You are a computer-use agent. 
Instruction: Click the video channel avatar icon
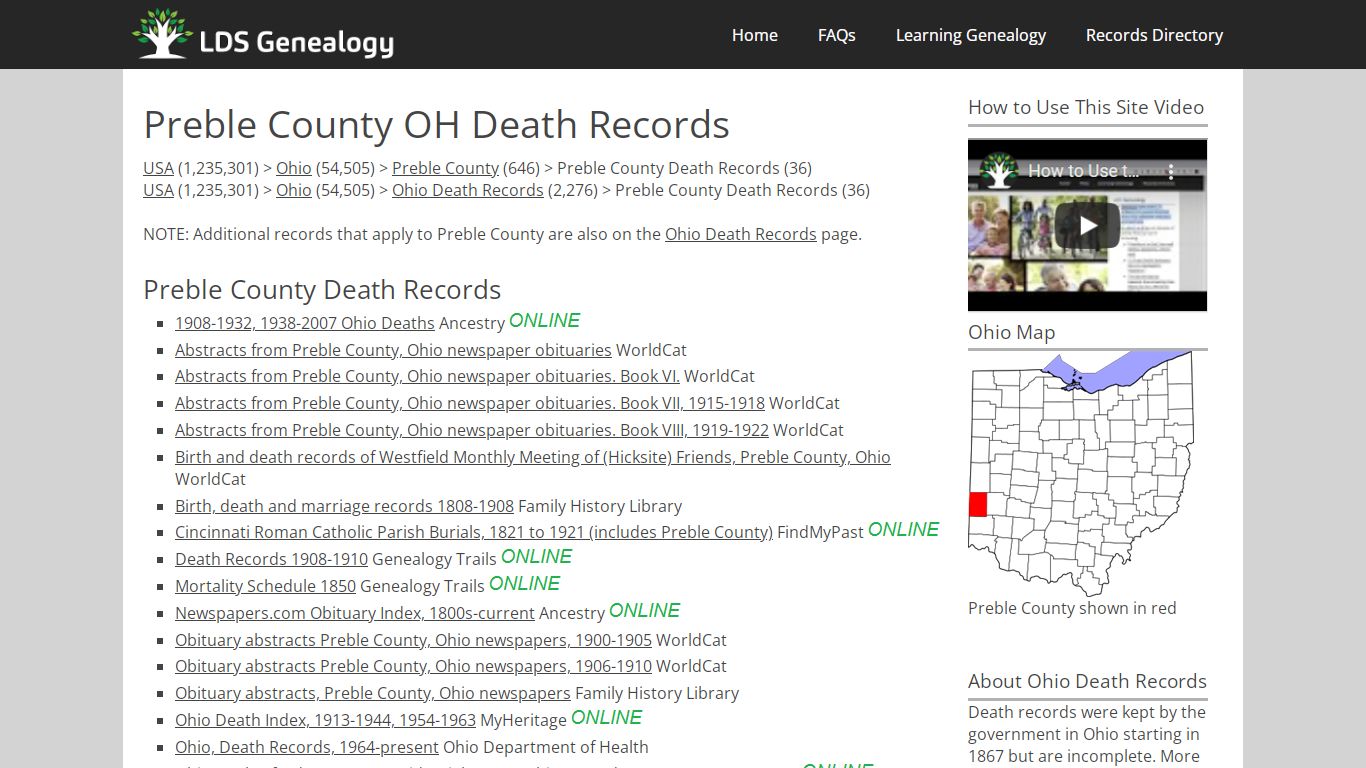click(998, 170)
